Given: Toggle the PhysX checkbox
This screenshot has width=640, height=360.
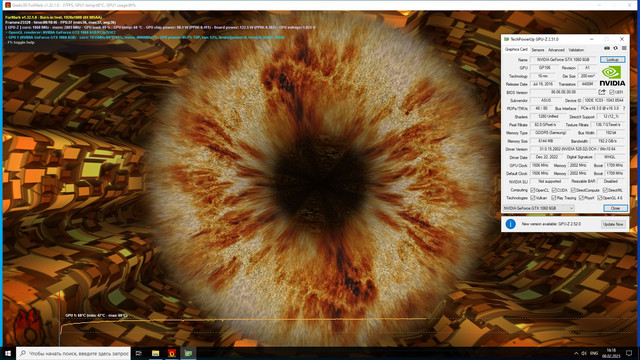Looking at the screenshot, I should coord(581,198).
